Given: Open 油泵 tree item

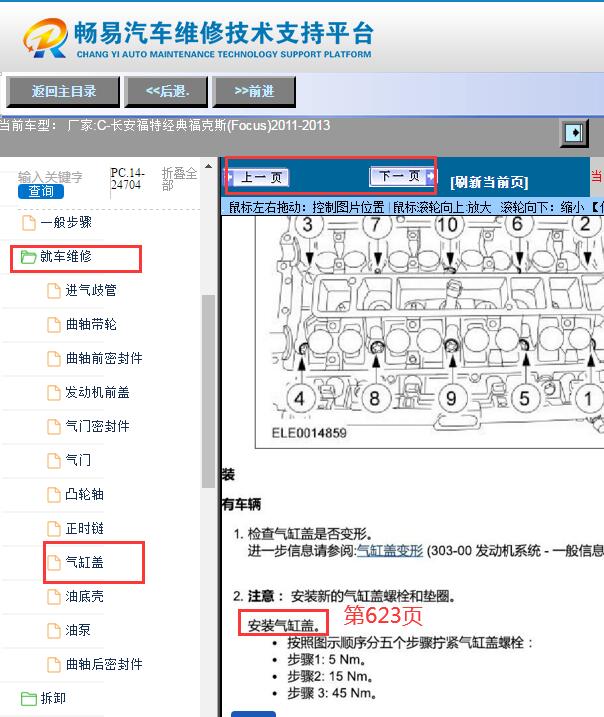Looking at the screenshot, I should (78, 630).
